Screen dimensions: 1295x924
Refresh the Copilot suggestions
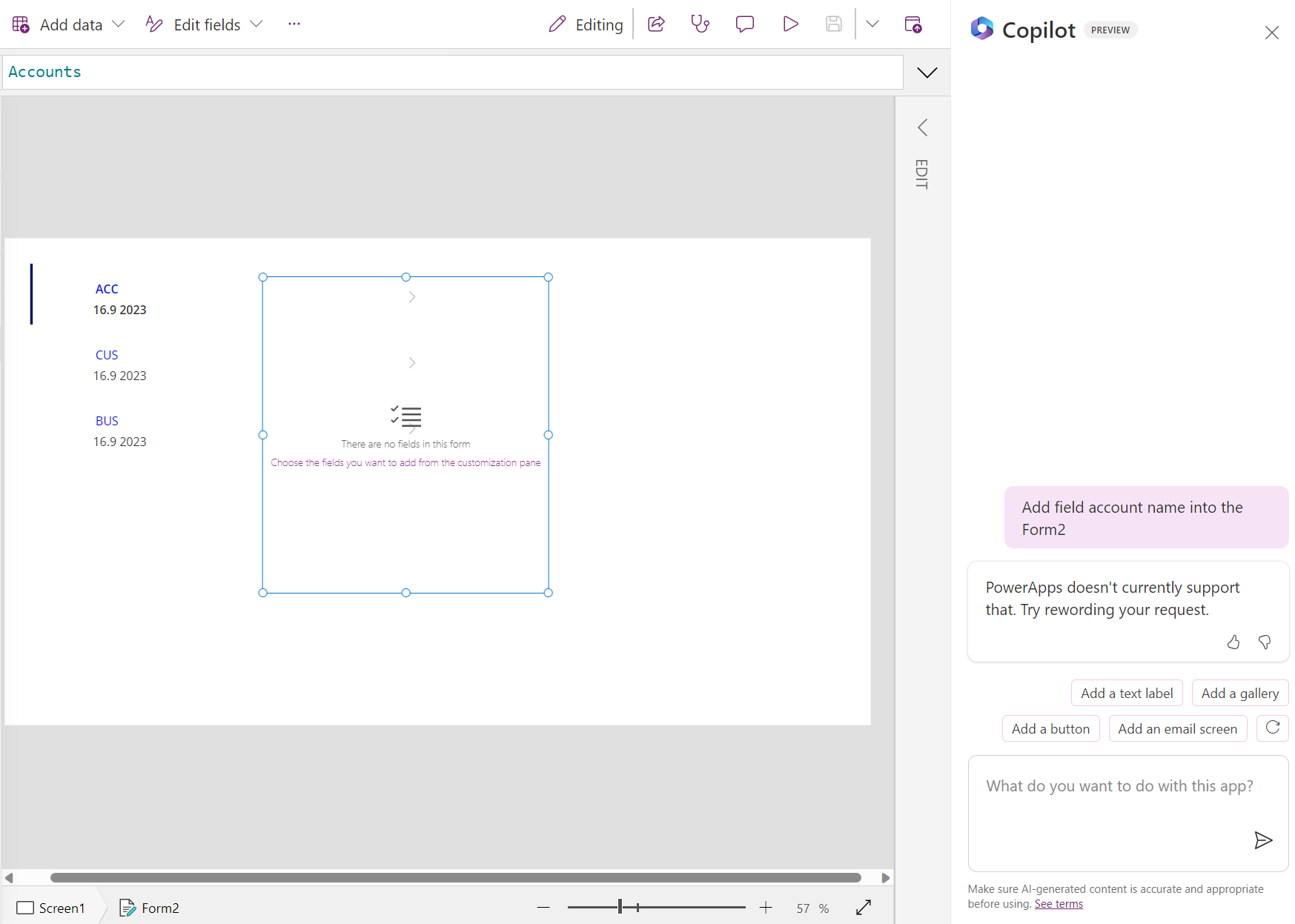pos(1273,728)
